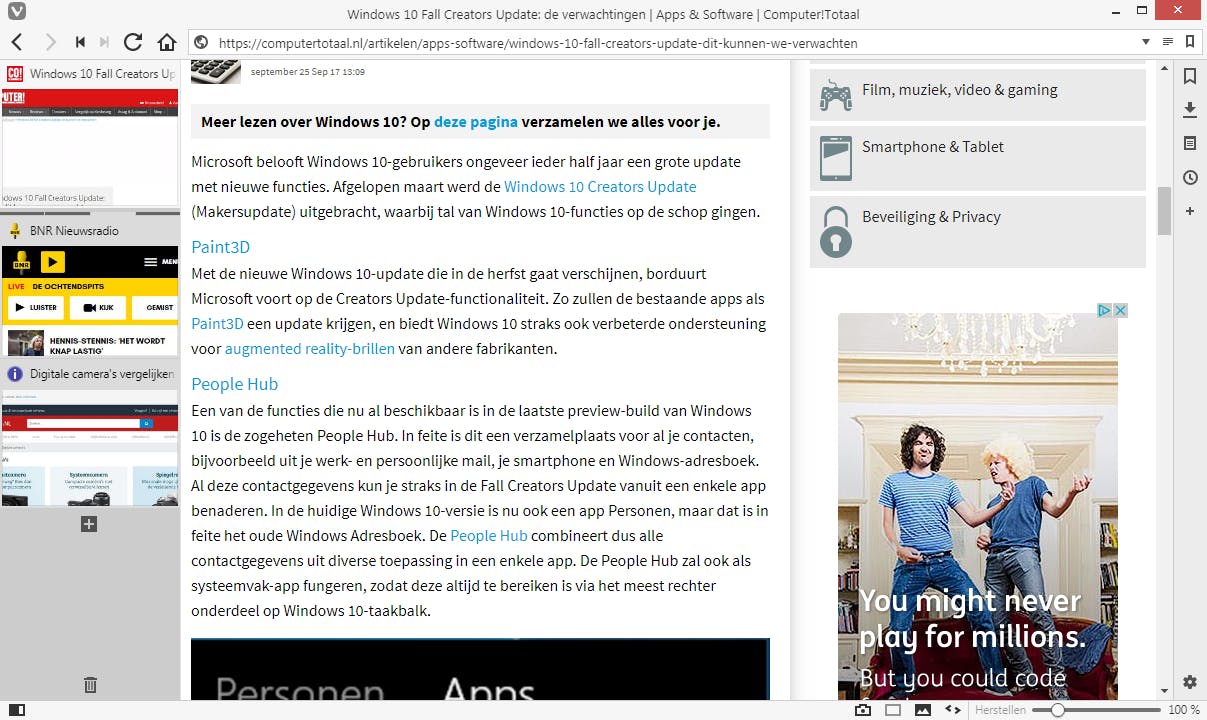The image size is (1207, 720).
Task: Open the History panel
Action: click(1190, 177)
